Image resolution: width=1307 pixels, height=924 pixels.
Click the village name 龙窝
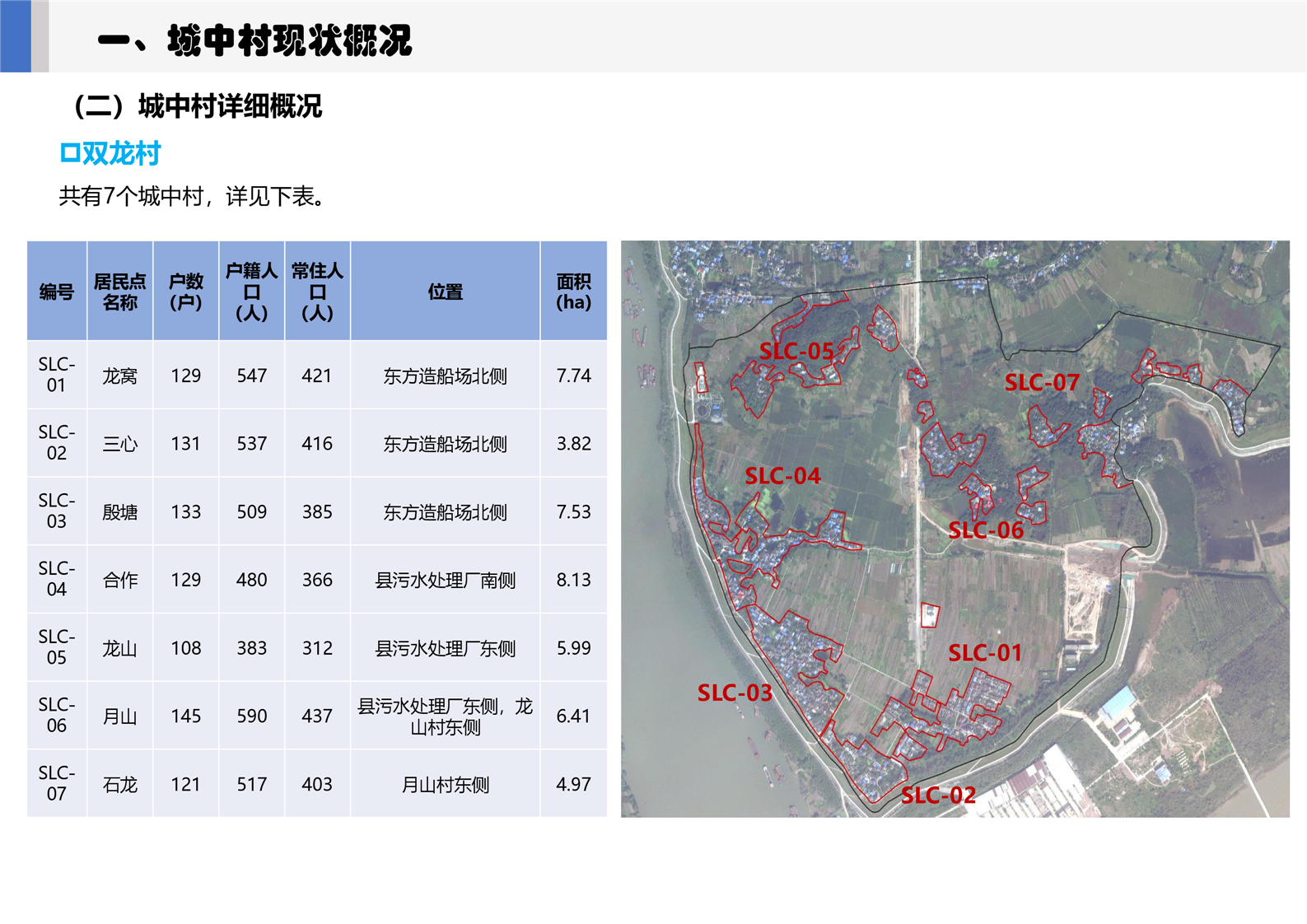point(120,376)
